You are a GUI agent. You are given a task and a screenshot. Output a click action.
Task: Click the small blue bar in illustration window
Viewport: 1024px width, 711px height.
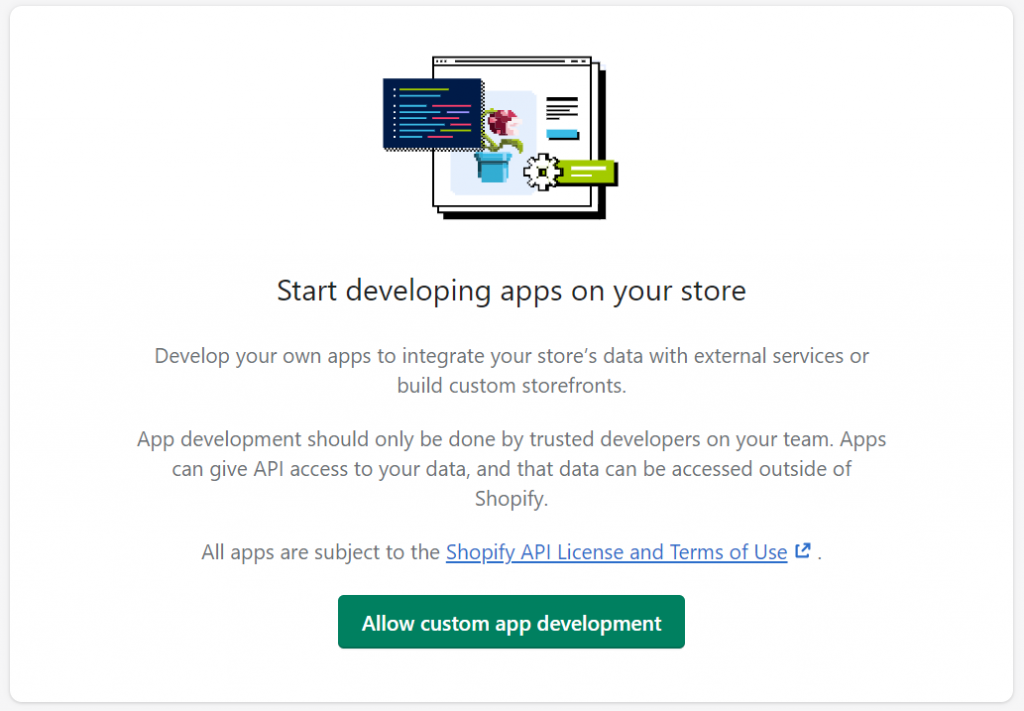[562, 134]
